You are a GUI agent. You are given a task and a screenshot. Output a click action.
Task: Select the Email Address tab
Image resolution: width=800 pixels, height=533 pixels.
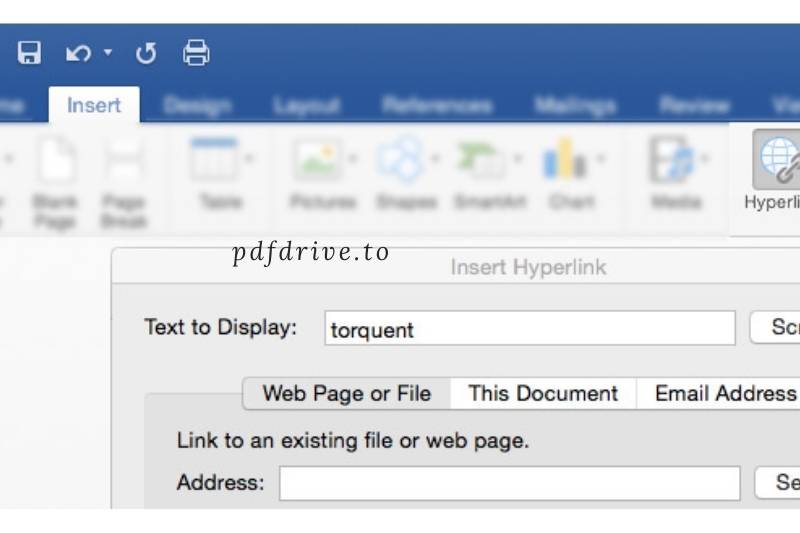[718, 393]
